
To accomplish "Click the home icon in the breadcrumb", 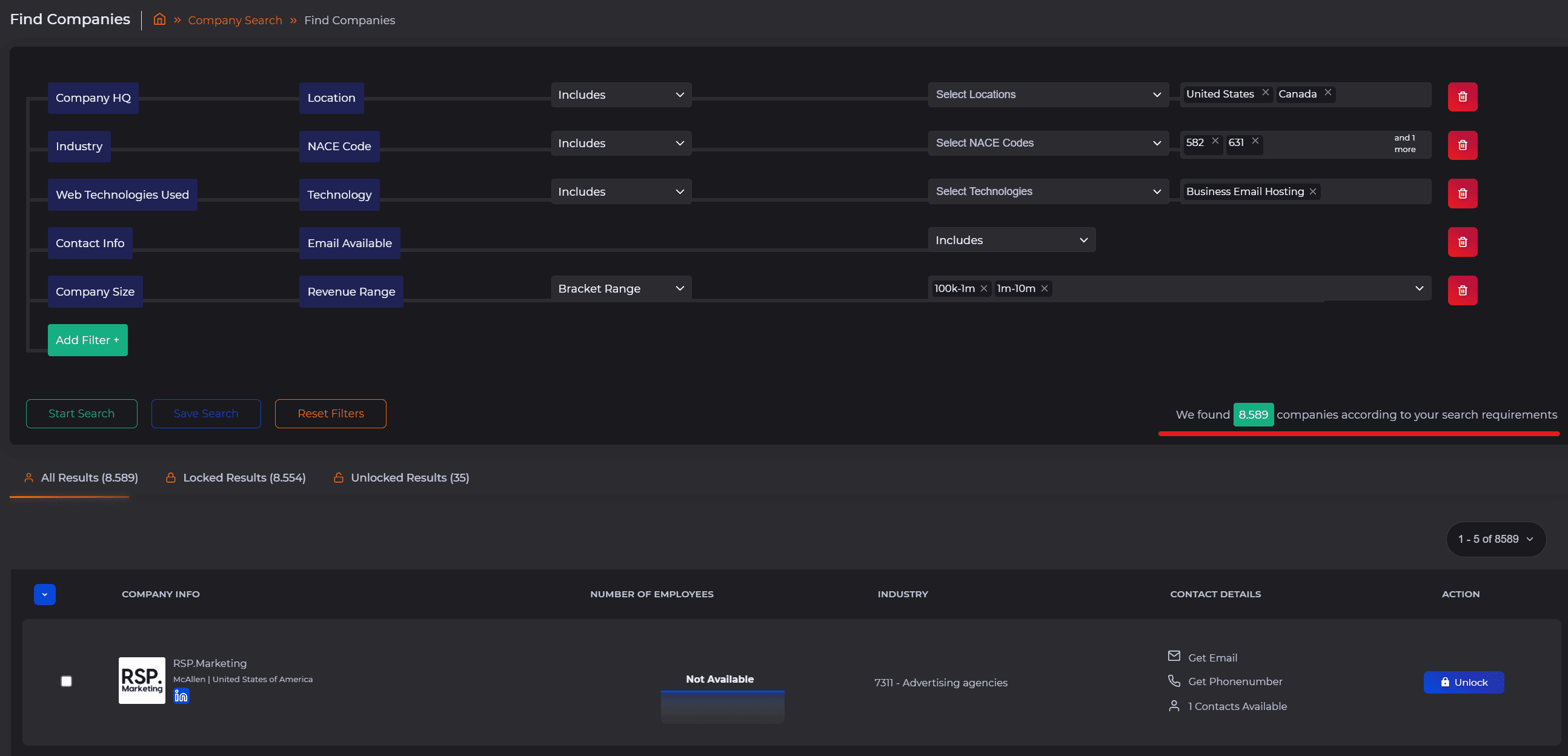I will [159, 19].
